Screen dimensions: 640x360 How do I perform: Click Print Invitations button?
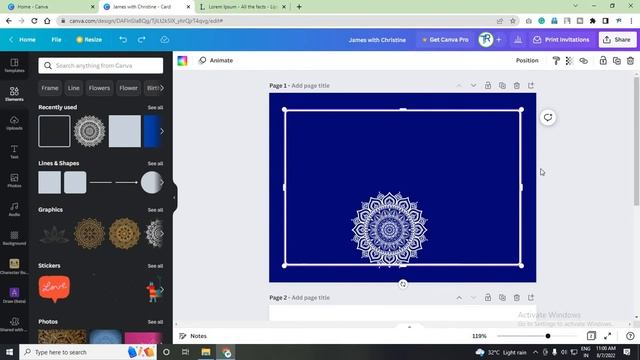tap(561, 40)
